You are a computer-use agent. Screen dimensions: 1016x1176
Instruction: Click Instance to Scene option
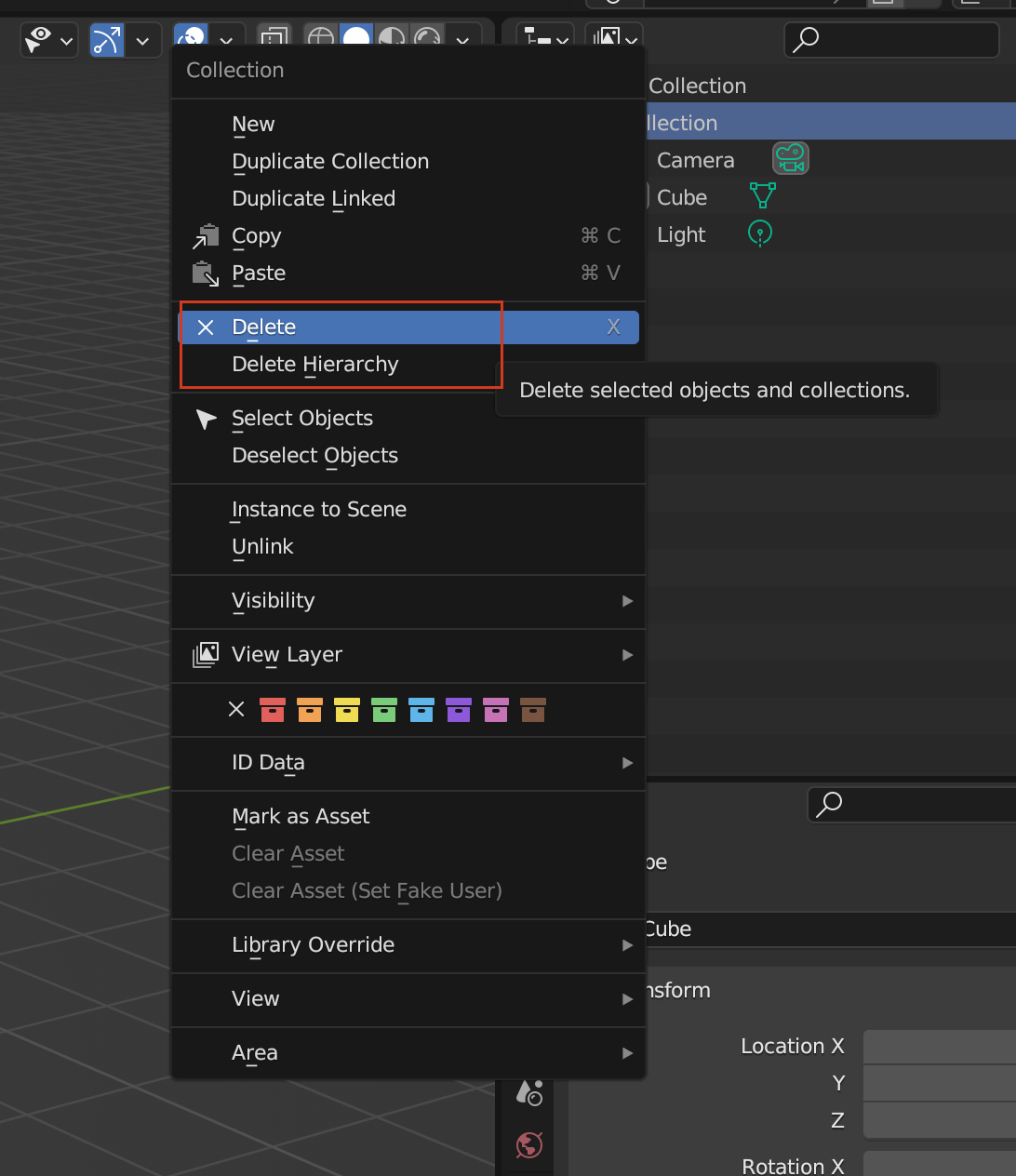pos(318,510)
